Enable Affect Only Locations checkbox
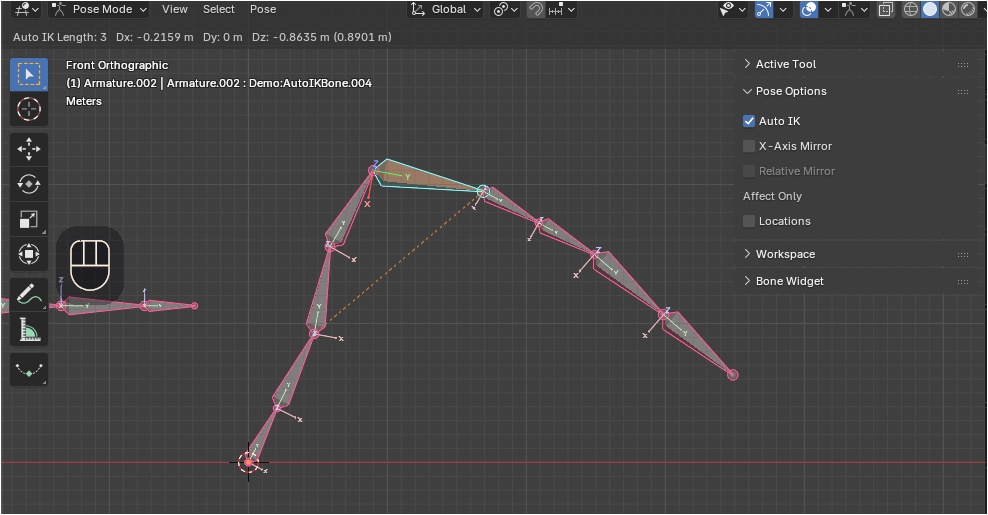988x515 pixels. 749,221
